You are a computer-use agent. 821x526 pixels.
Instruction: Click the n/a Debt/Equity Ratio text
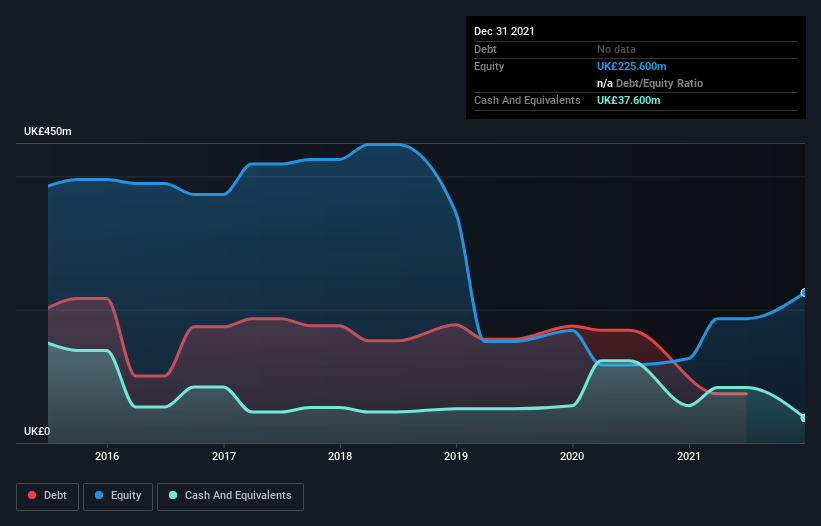650,83
